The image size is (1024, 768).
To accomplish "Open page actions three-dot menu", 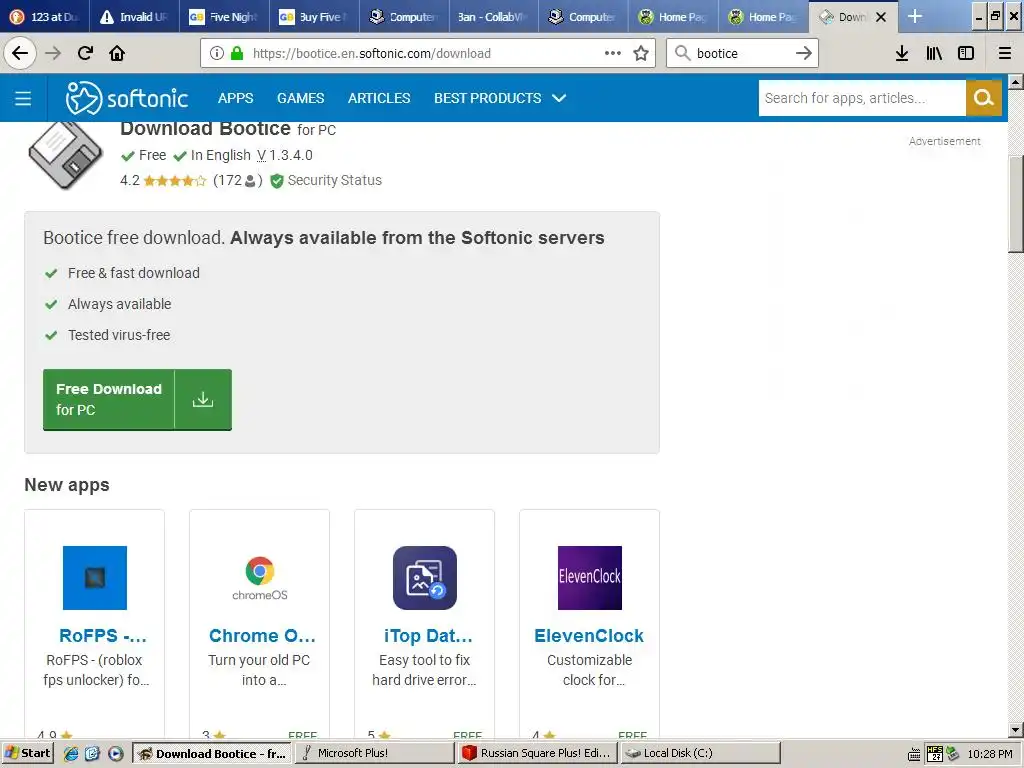I will (x=613, y=53).
